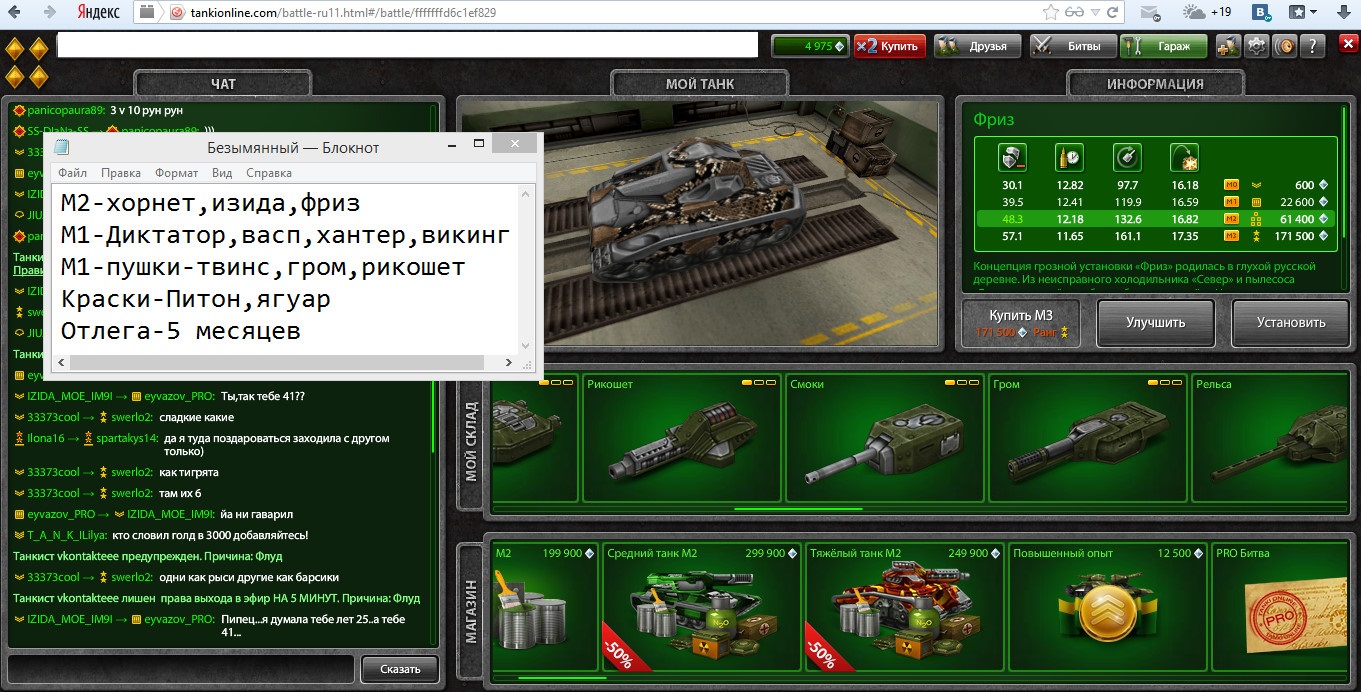Toggle game sound speaker icon

[x=1285, y=46]
